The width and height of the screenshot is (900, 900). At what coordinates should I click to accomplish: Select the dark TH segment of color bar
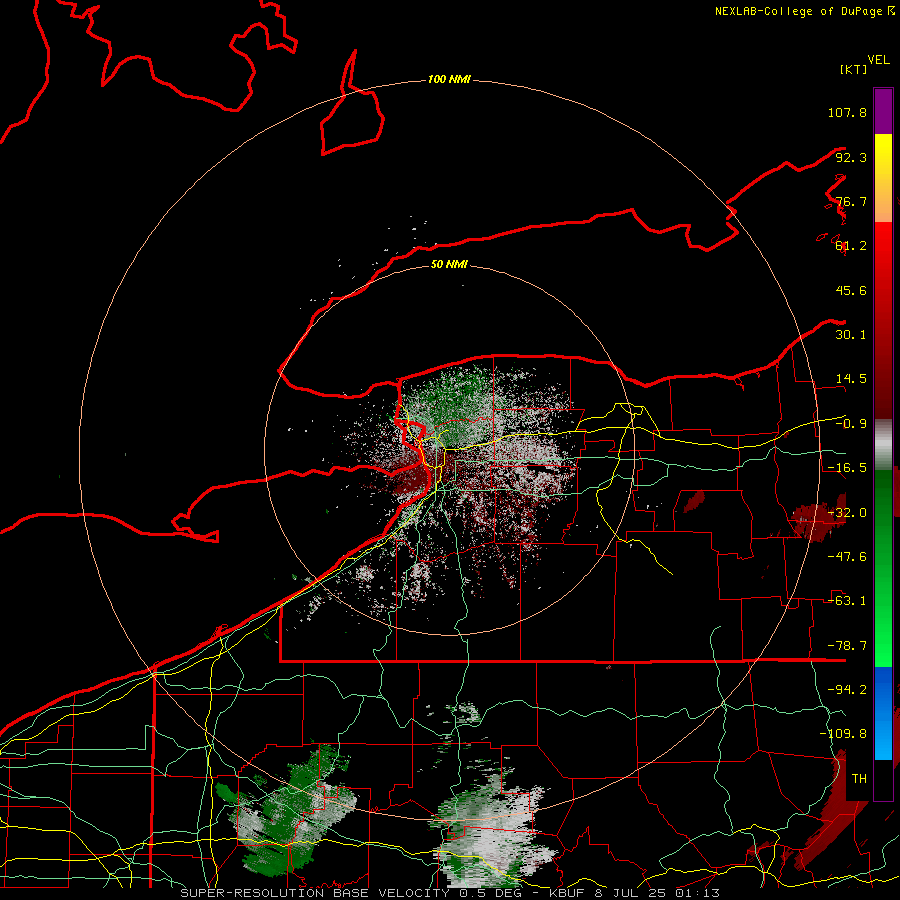click(883, 780)
